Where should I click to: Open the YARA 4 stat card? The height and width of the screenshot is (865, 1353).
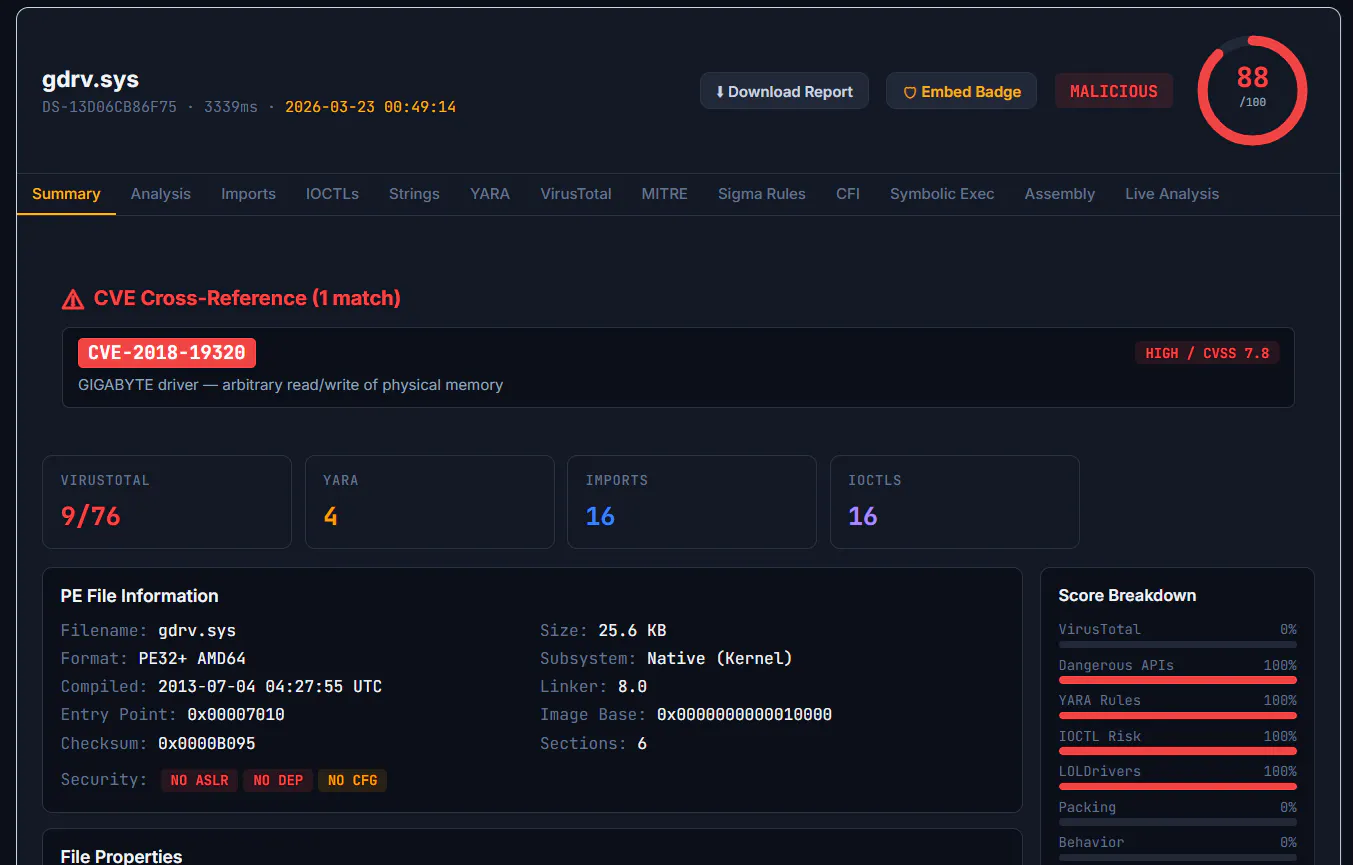click(x=429, y=502)
